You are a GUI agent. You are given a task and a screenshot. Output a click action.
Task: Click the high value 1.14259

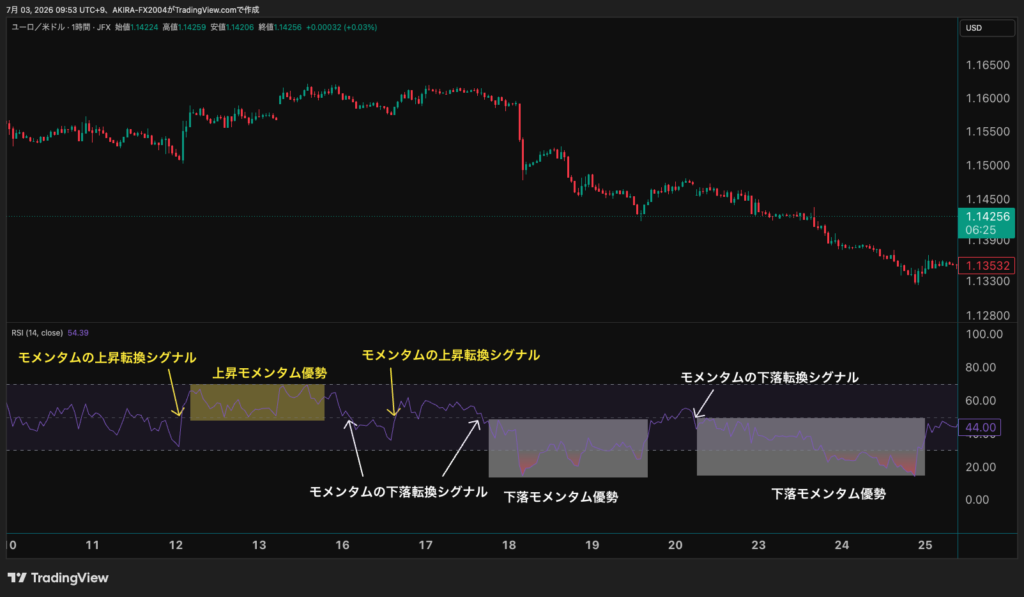[191, 27]
